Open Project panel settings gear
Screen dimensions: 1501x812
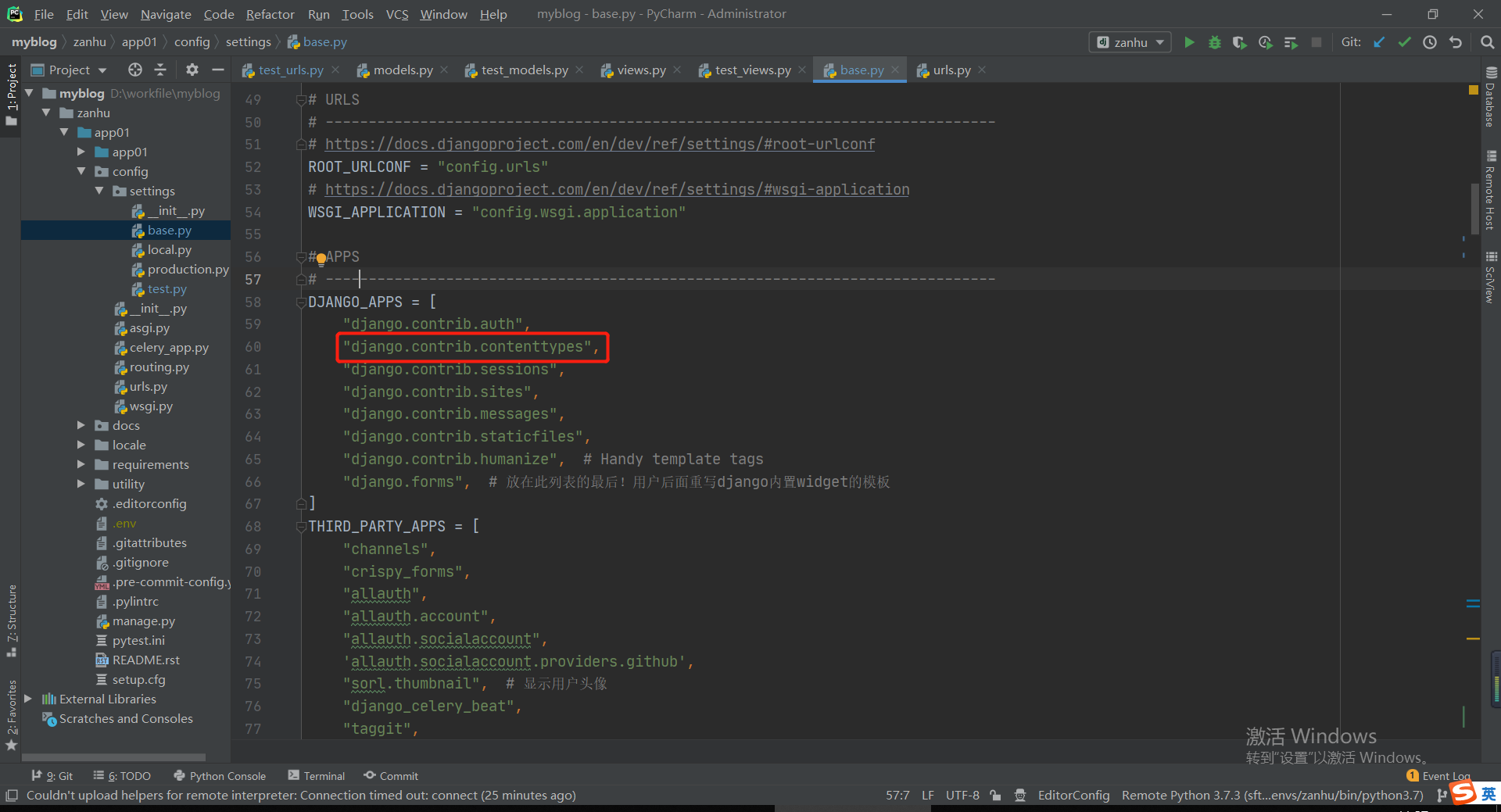[192, 70]
